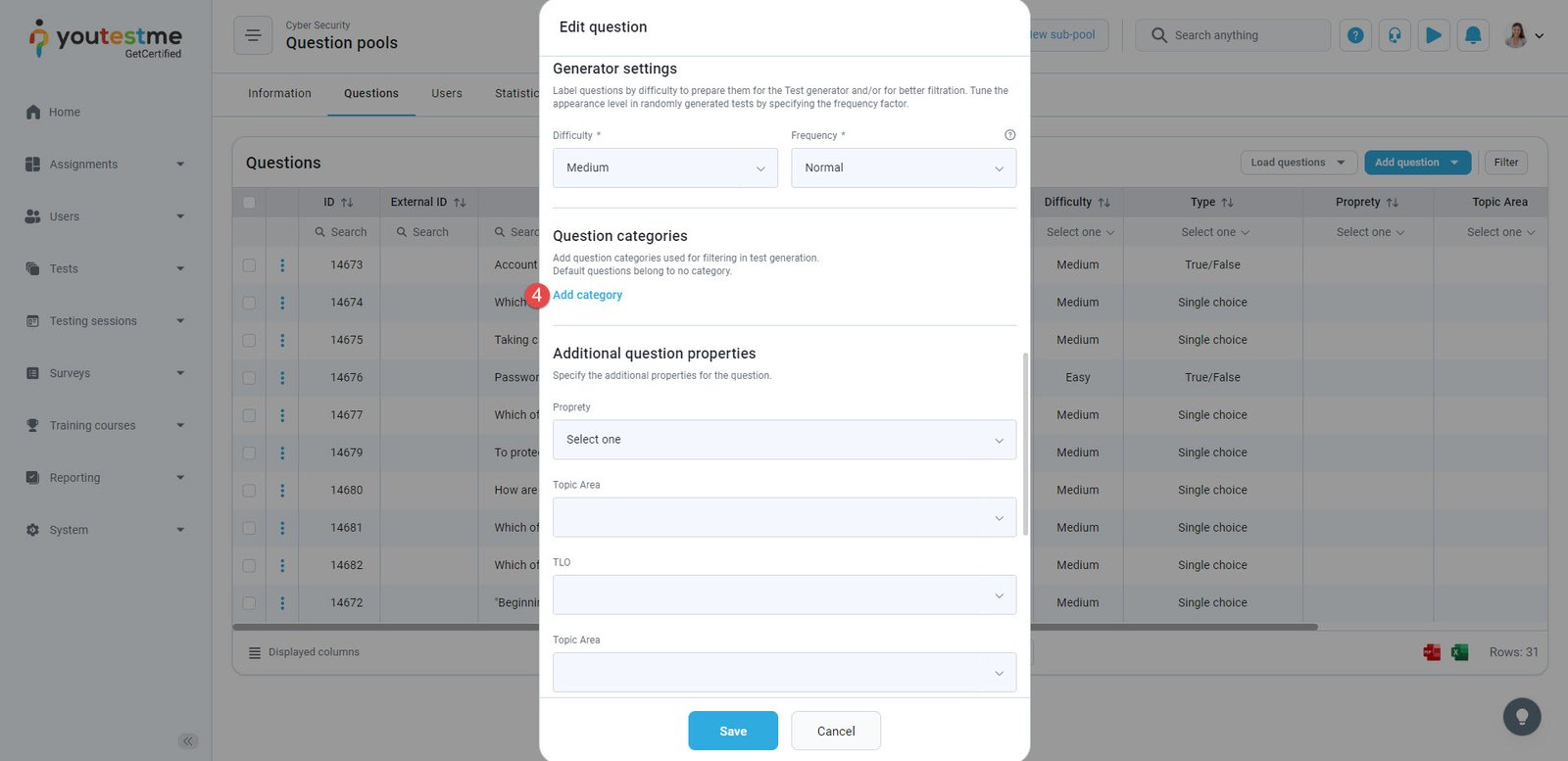1568x761 pixels.
Task: Open the Proprety Select one dropdown
Action: pyautogui.click(x=784, y=440)
